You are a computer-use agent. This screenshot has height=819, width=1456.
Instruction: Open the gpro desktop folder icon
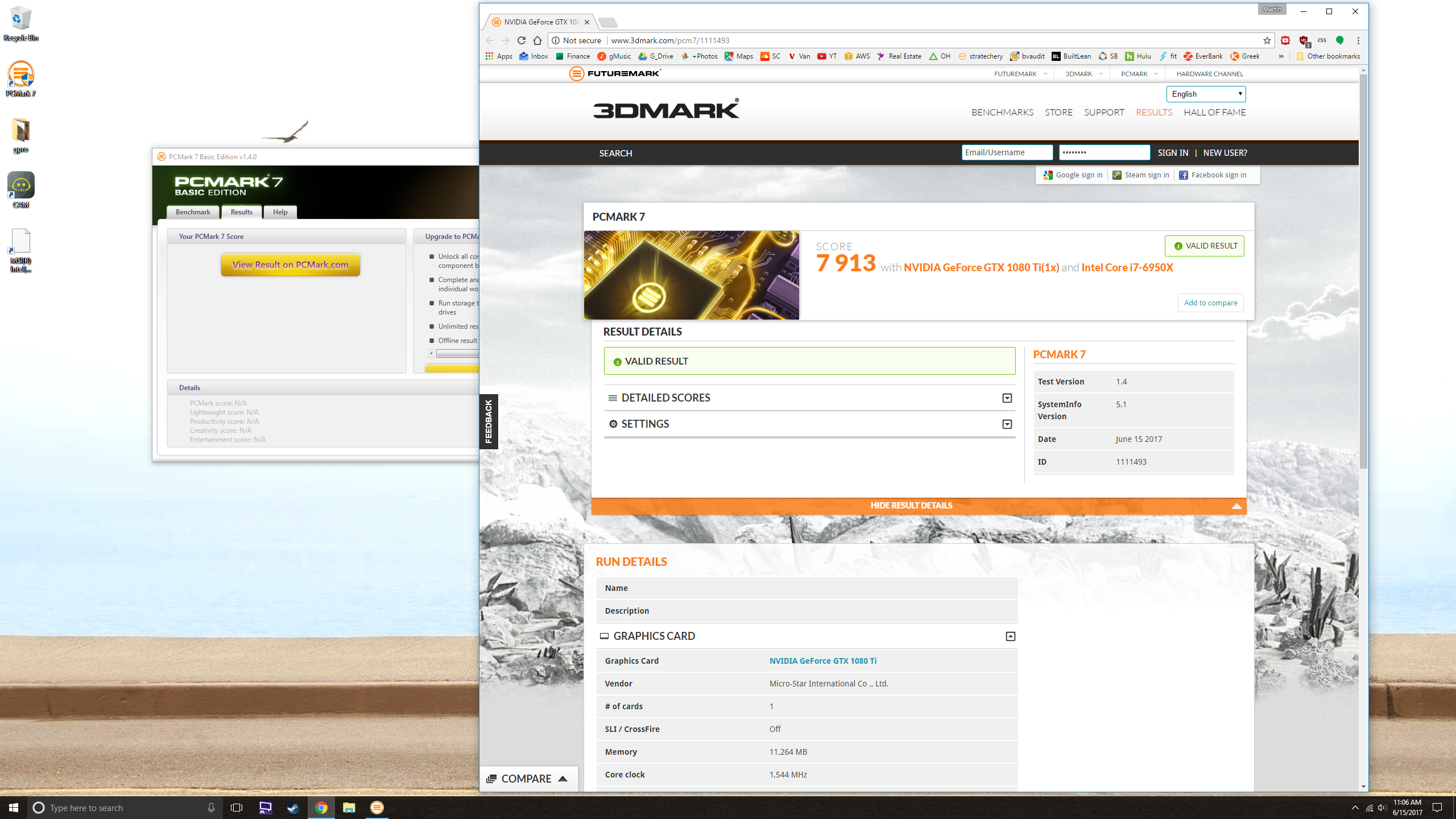click(x=20, y=135)
